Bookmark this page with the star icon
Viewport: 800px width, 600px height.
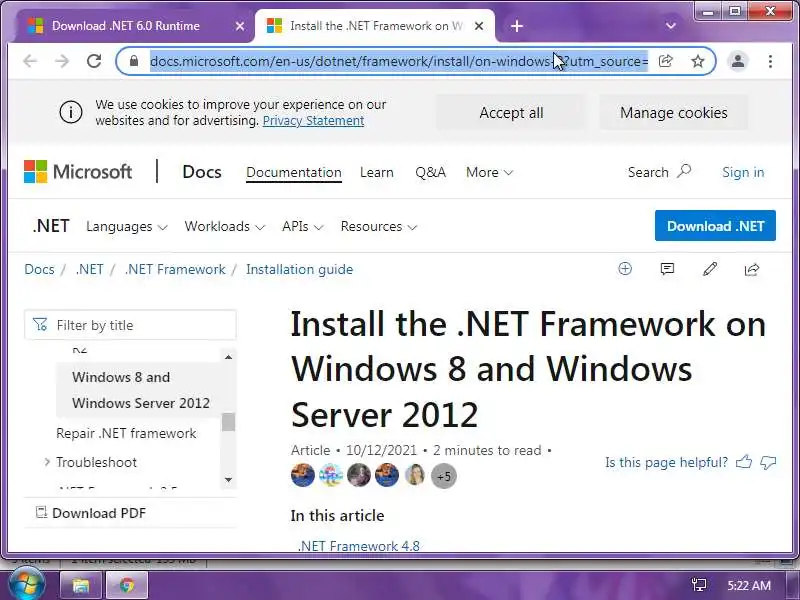point(697,61)
